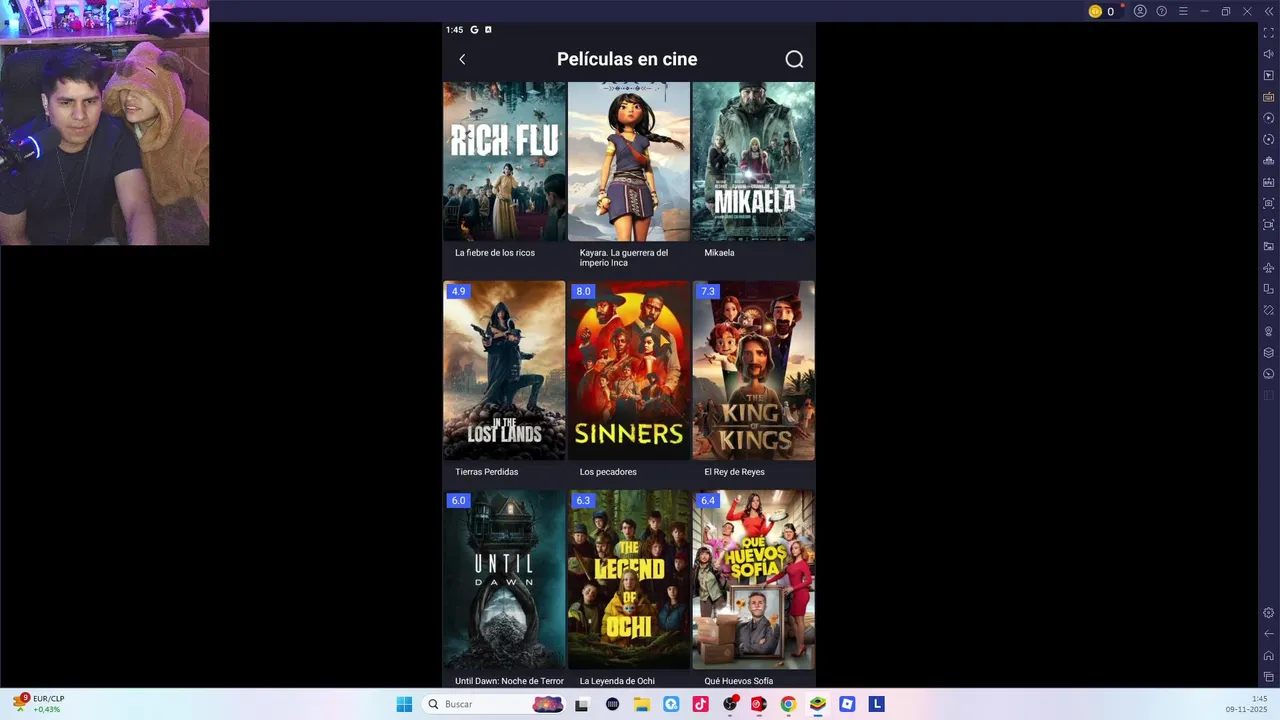Screen dimensions: 1280x720
Task: Click the 7.3 rating badge on King of Kings
Action: pos(708,292)
